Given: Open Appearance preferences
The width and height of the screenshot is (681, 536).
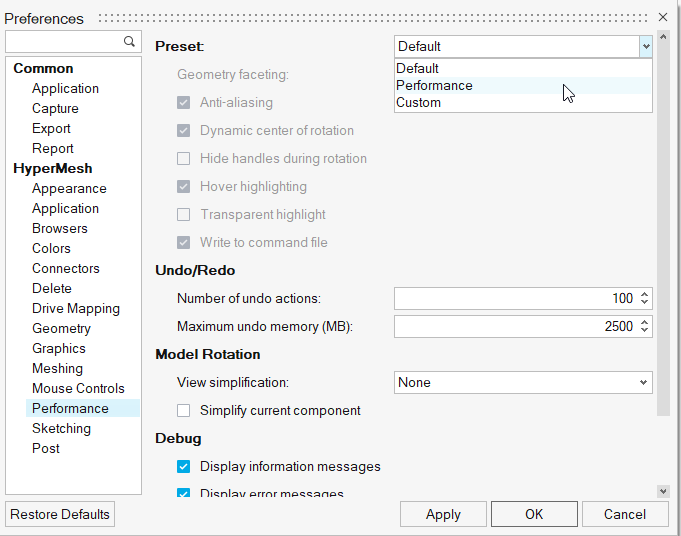Looking at the screenshot, I should coord(69,189).
